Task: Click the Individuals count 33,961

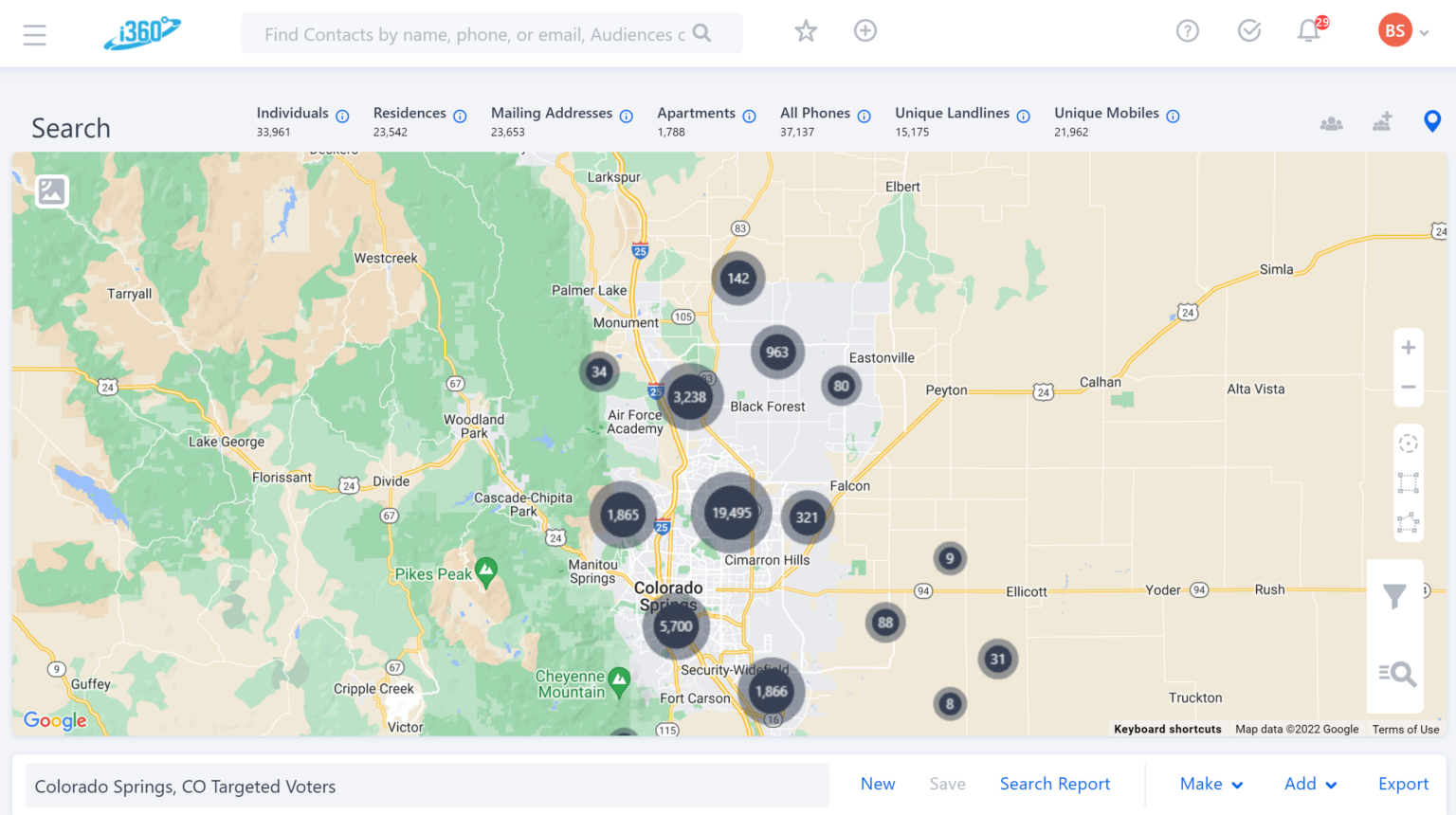Action: pos(273,133)
